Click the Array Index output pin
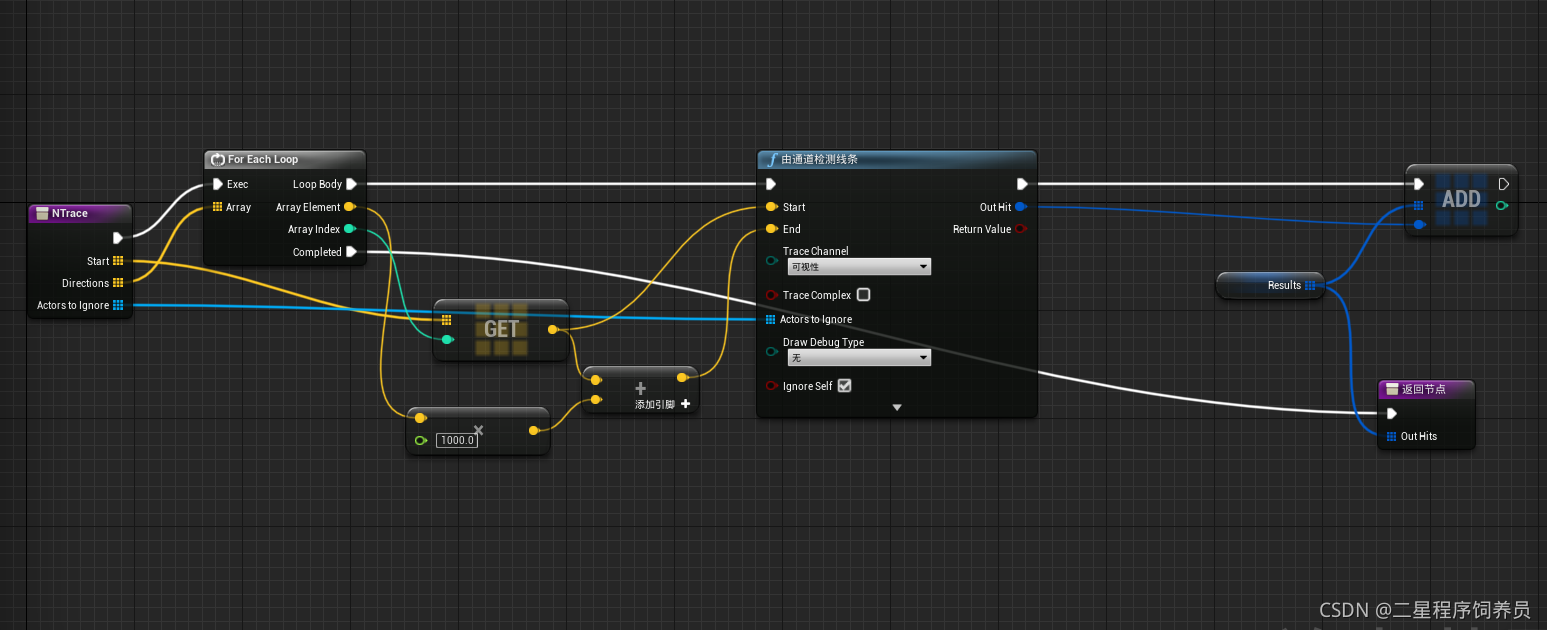This screenshot has width=1547, height=630. pyautogui.click(x=349, y=229)
